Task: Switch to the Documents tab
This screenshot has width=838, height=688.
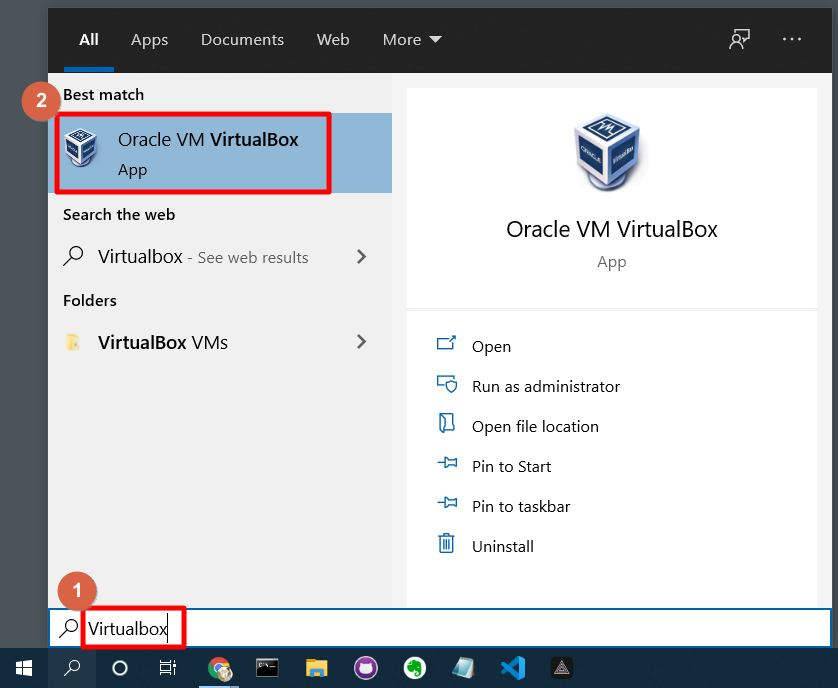Action: click(242, 40)
